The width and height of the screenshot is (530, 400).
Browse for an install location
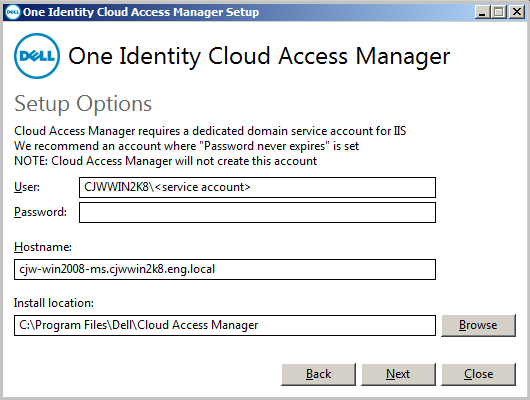[478, 325]
